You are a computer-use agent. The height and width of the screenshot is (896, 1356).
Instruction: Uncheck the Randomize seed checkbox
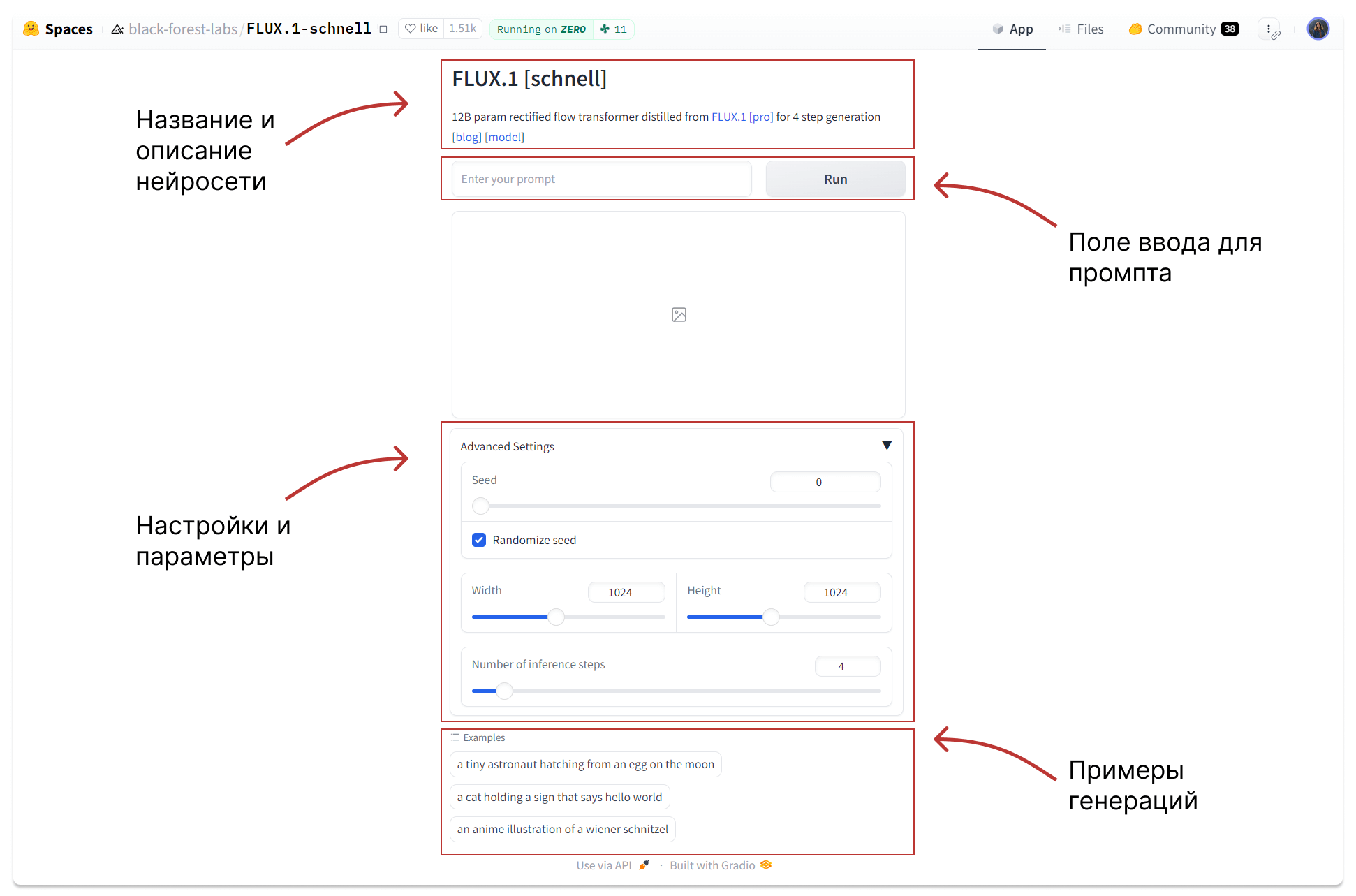(x=479, y=540)
